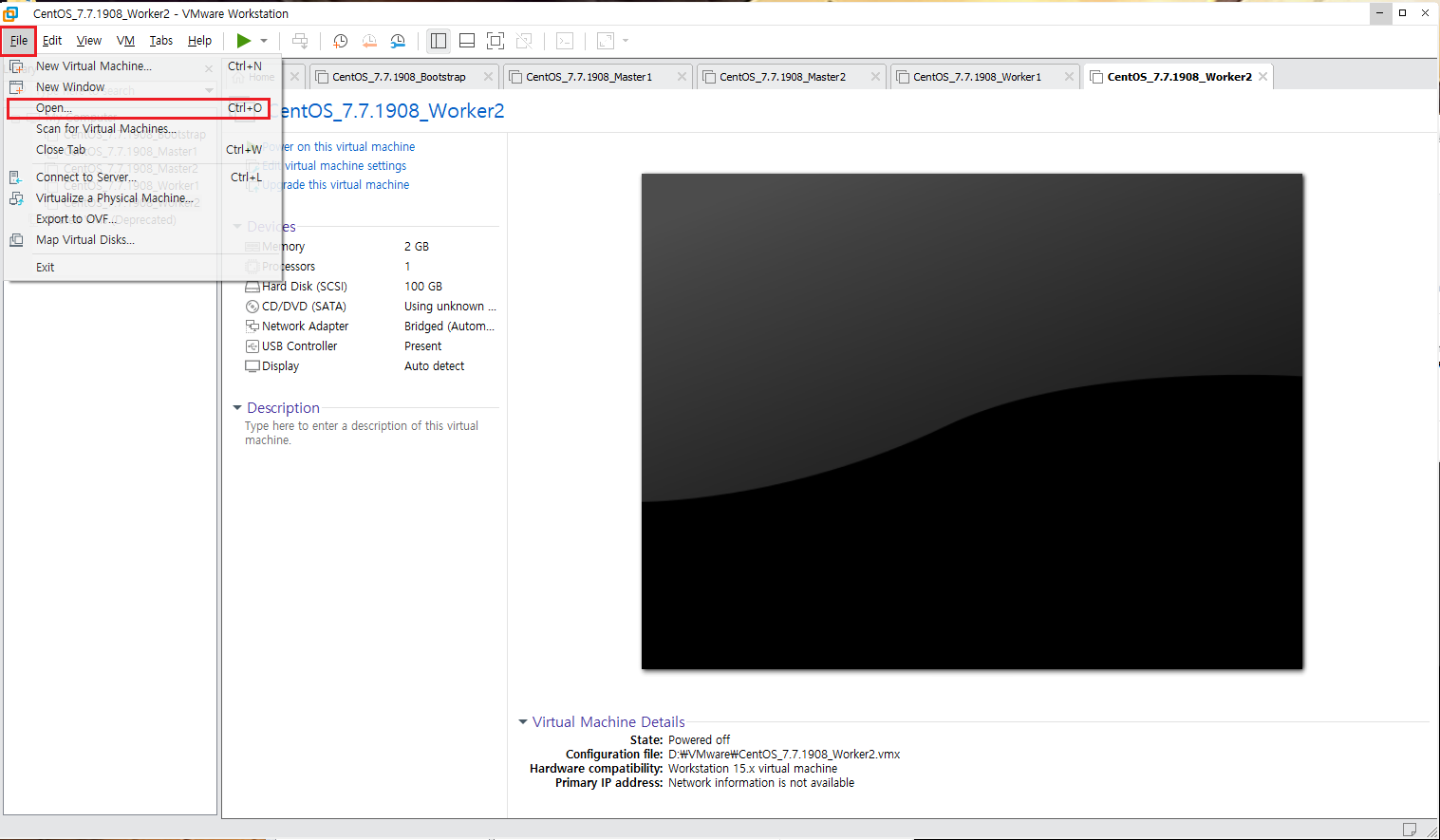
Task: Click the Network Adapter device row
Action: (370, 327)
